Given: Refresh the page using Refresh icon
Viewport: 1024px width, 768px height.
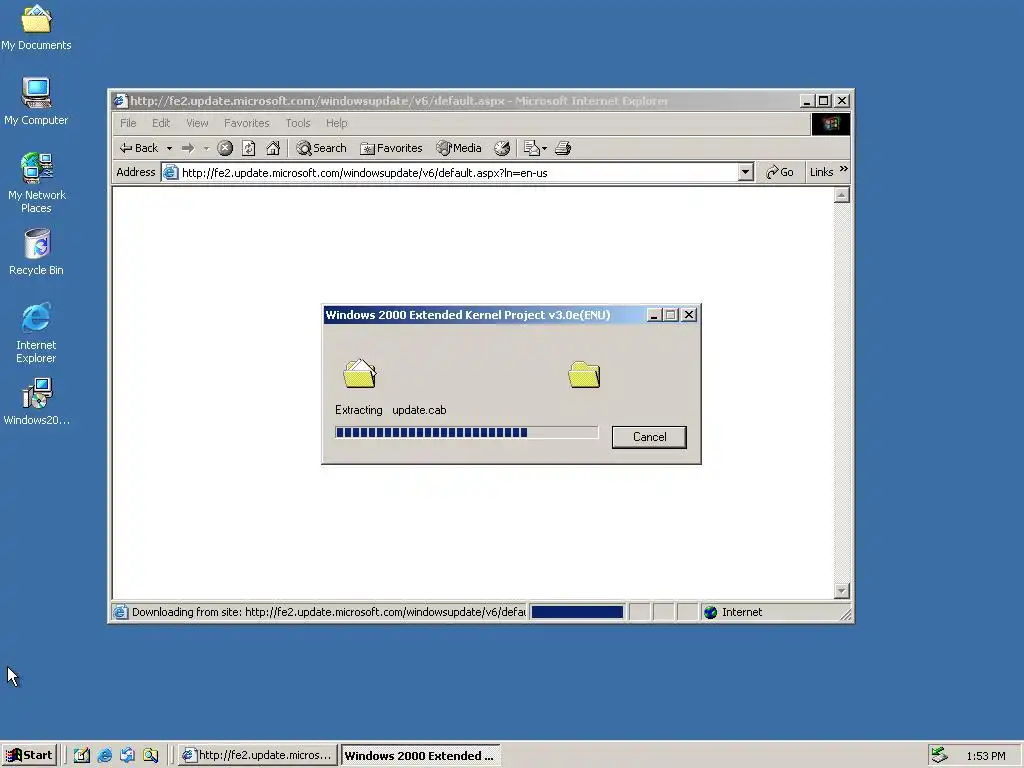Looking at the screenshot, I should [x=249, y=148].
